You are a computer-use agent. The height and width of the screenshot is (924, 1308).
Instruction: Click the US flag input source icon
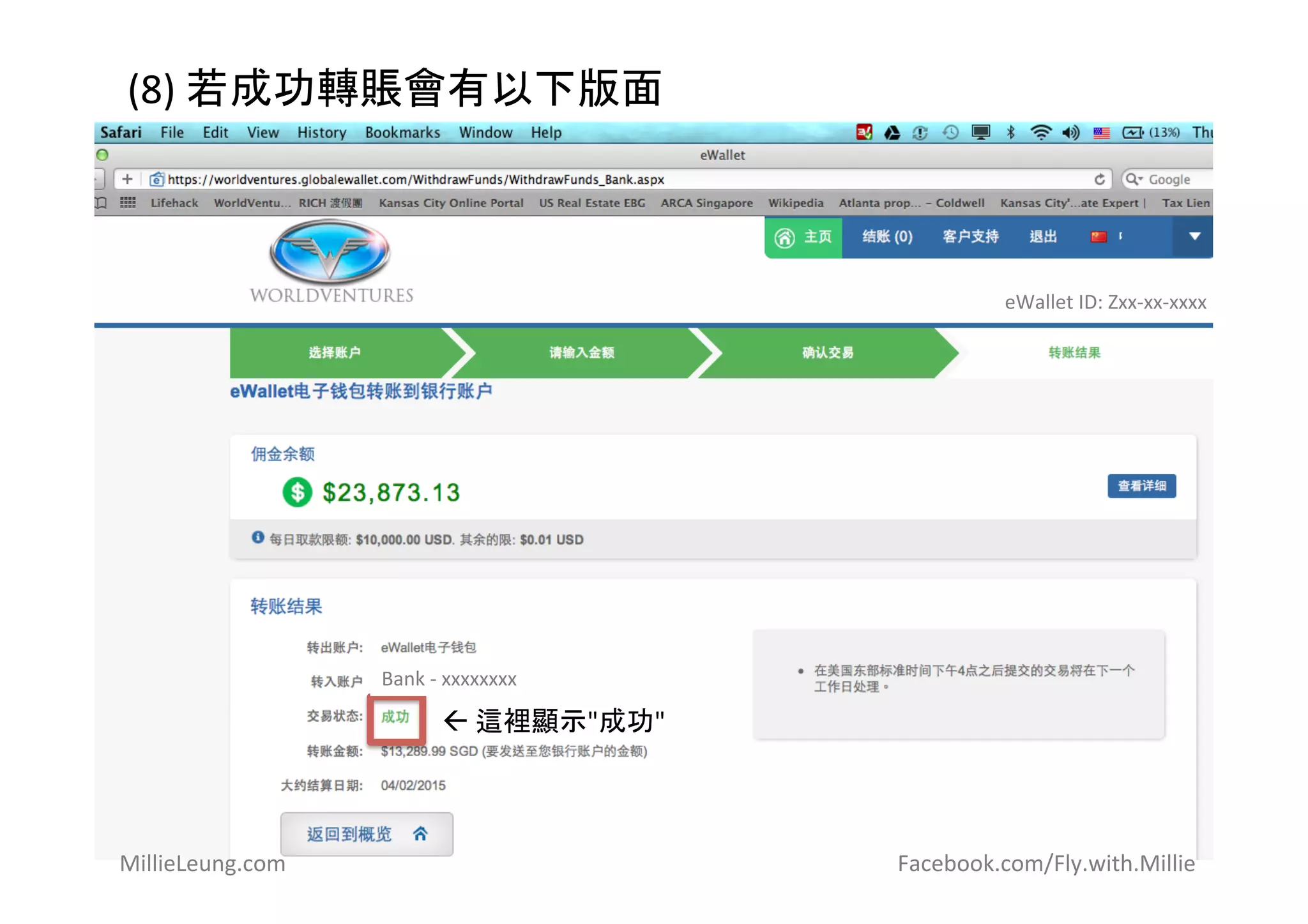(x=1101, y=133)
